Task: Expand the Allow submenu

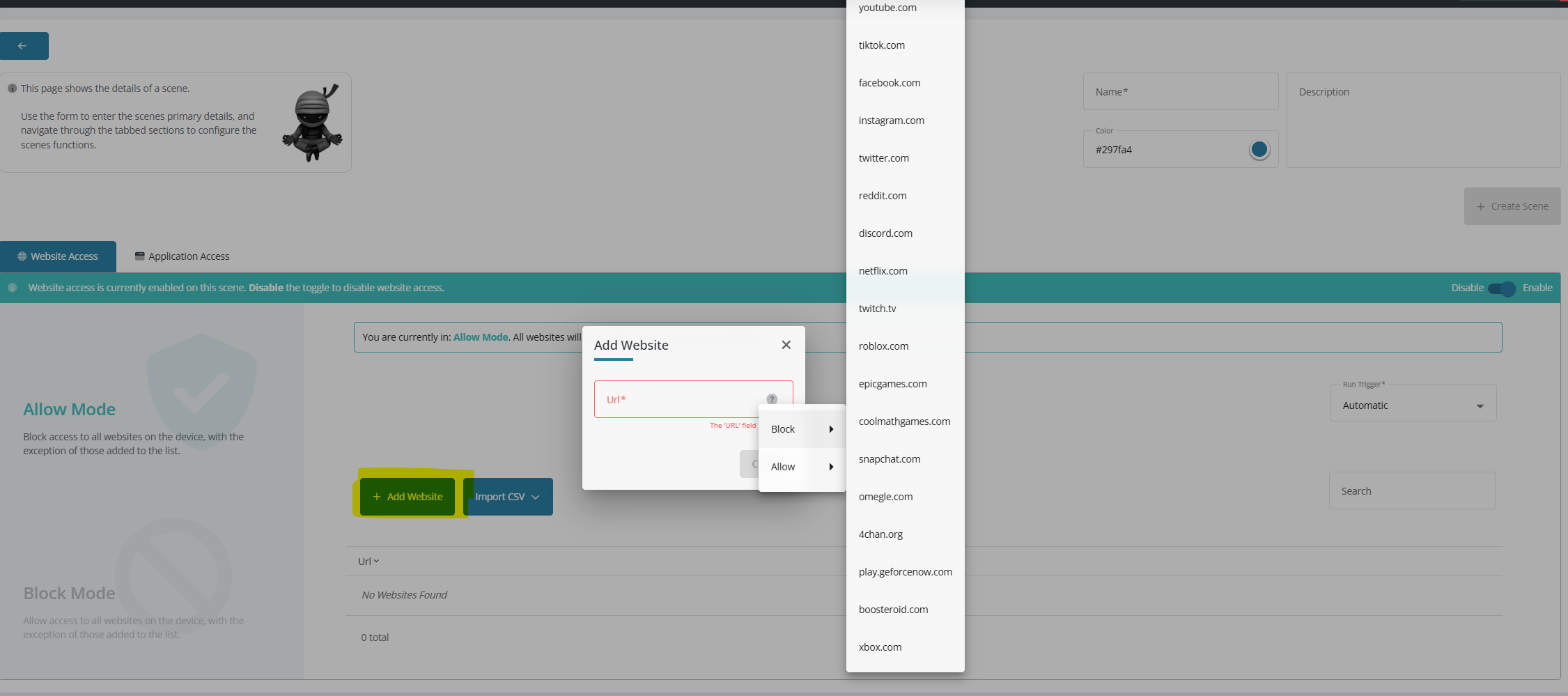Action: click(802, 467)
